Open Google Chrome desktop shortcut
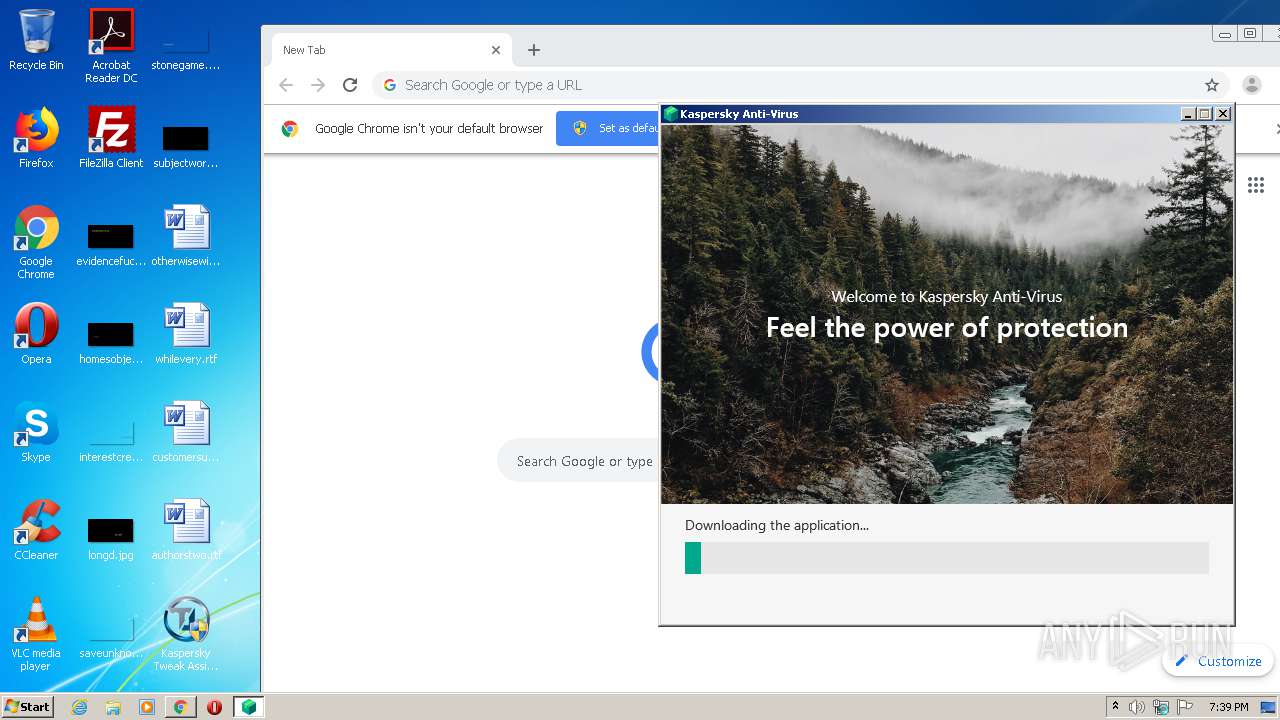The image size is (1280, 720). point(36,242)
